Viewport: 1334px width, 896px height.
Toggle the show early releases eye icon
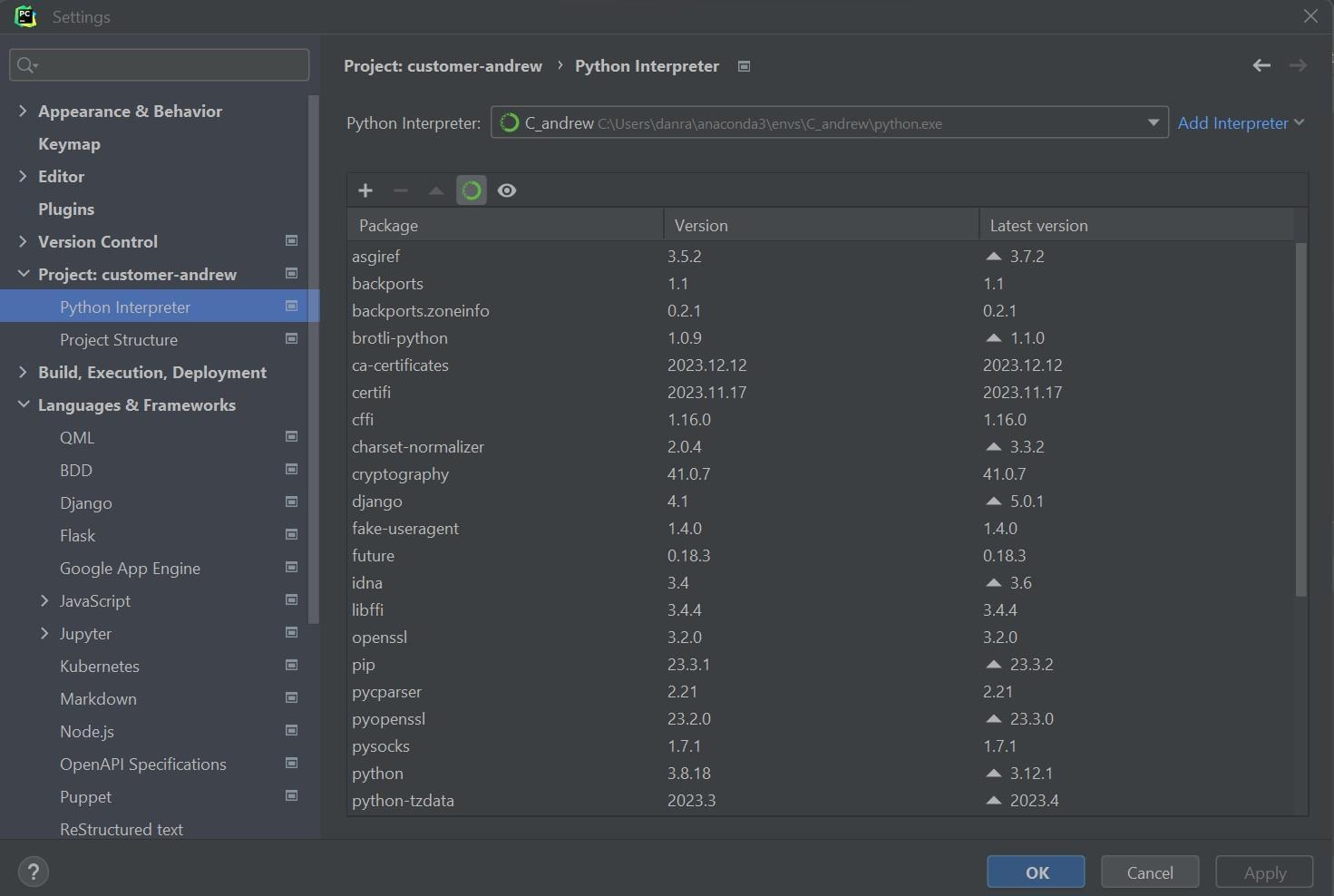tap(507, 190)
